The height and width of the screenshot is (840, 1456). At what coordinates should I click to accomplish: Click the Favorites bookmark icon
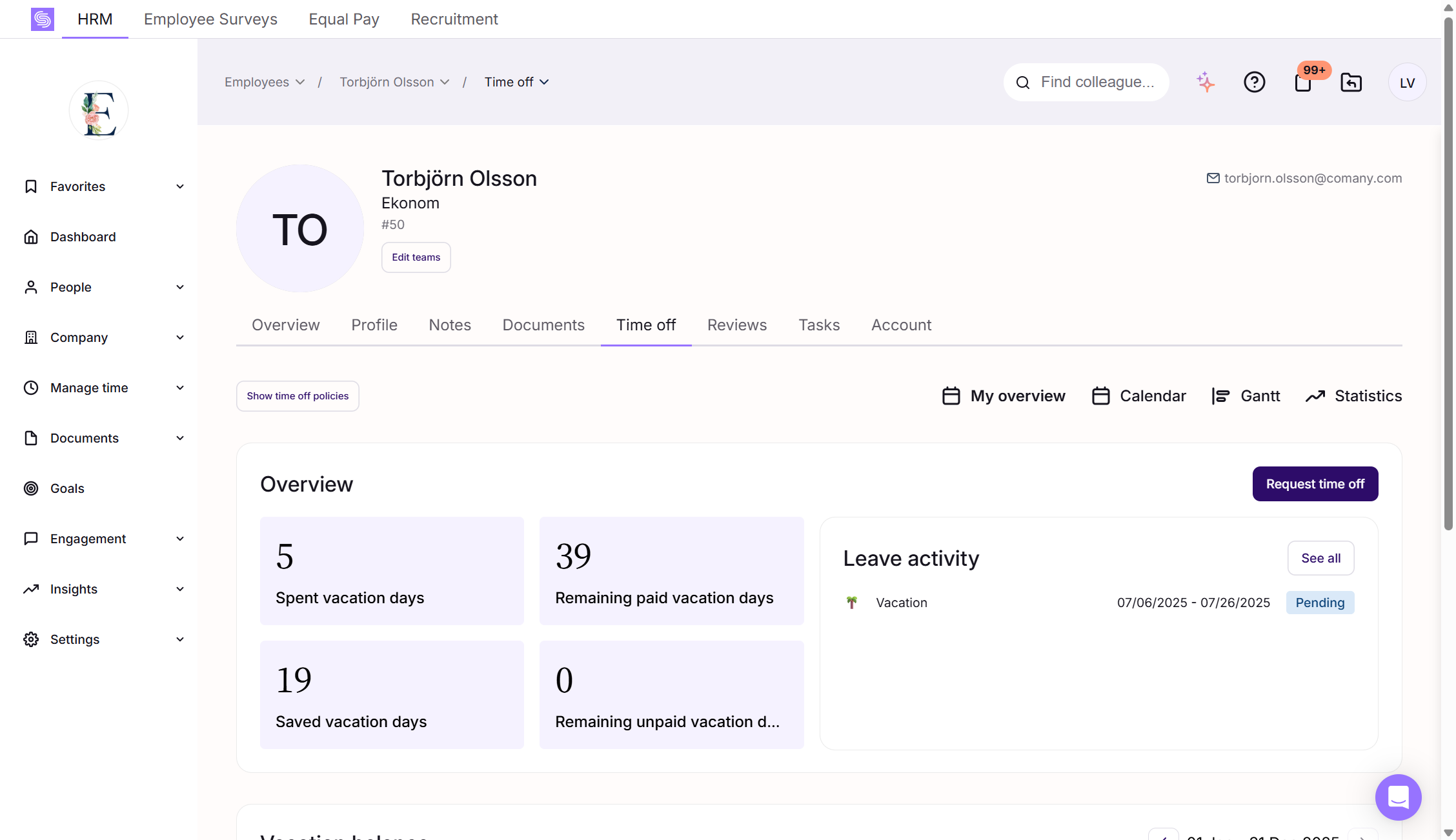click(31, 186)
